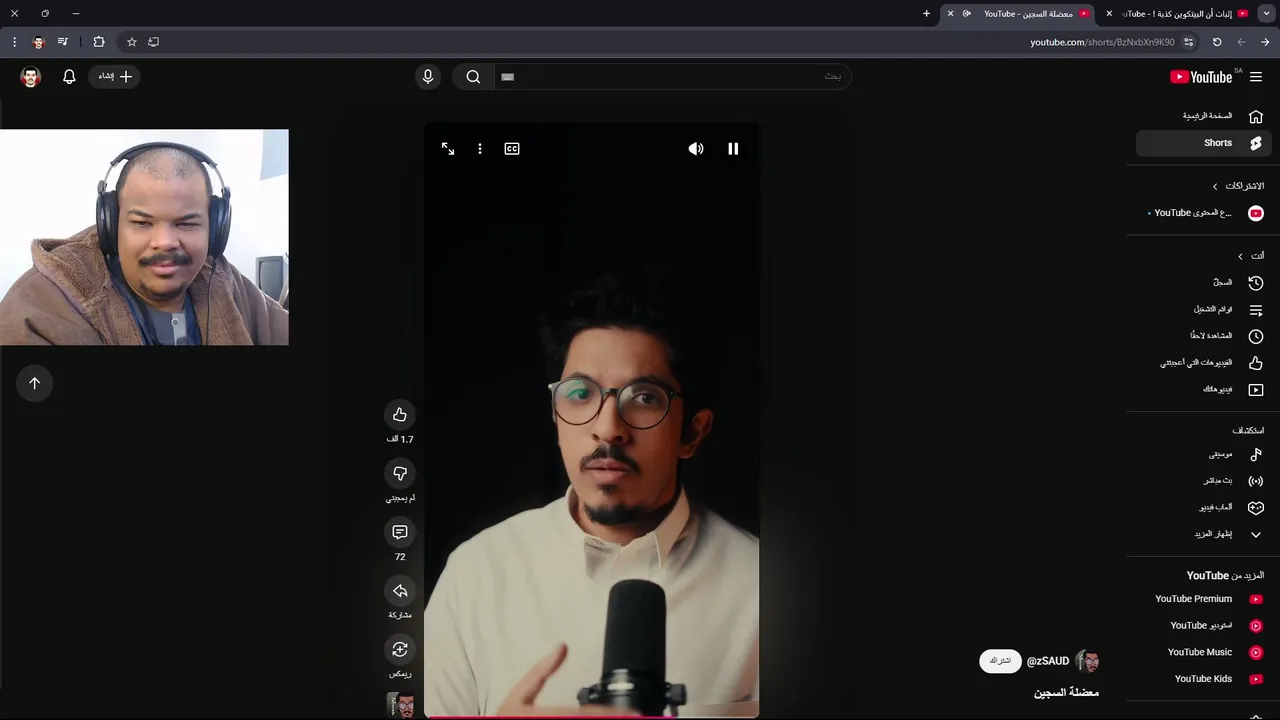The image size is (1280, 720).
Task: Pause the Shorts video
Action: 733,148
